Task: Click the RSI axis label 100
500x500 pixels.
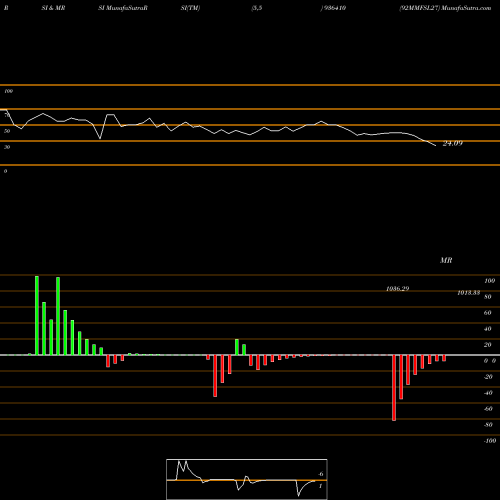Action: (8, 91)
